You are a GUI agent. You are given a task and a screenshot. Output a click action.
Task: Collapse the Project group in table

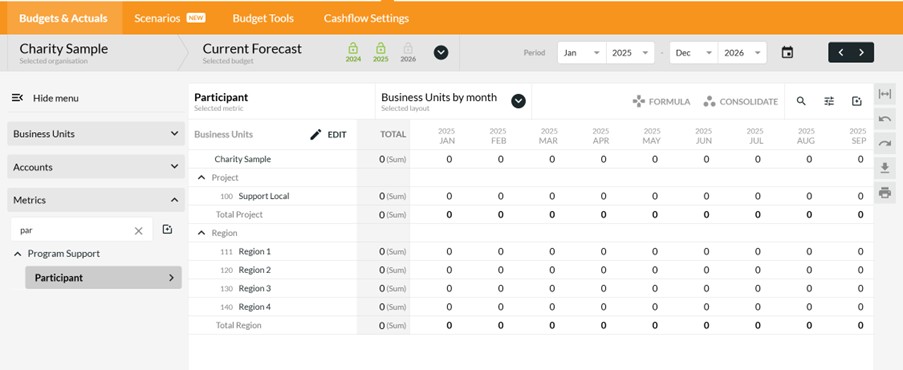(201, 178)
